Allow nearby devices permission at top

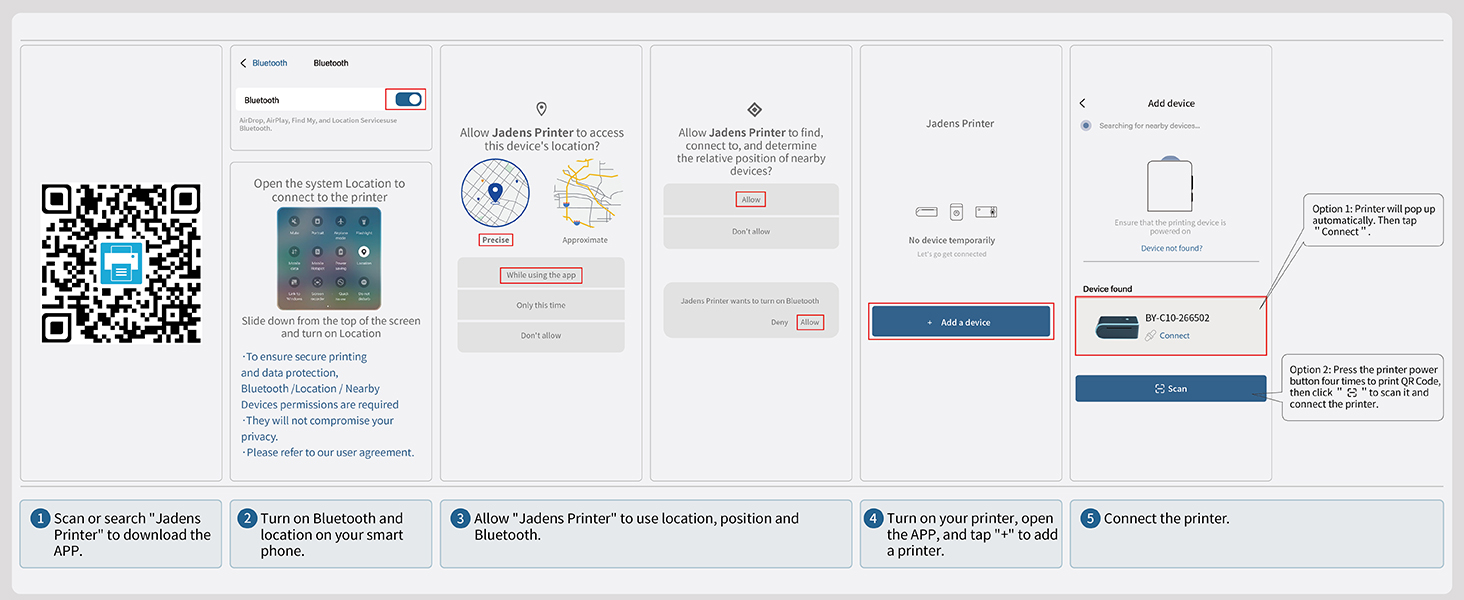coord(751,199)
